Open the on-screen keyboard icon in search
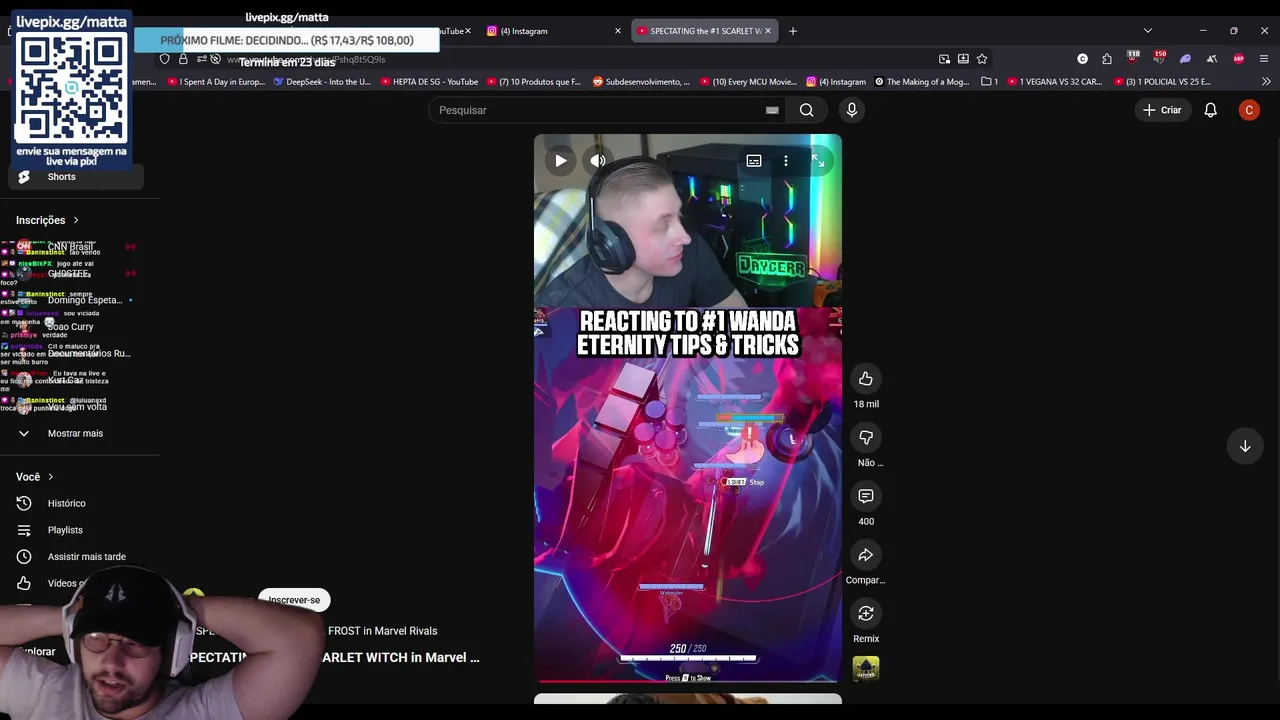Image resolution: width=1280 pixels, height=720 pixels. coord(772,110)
